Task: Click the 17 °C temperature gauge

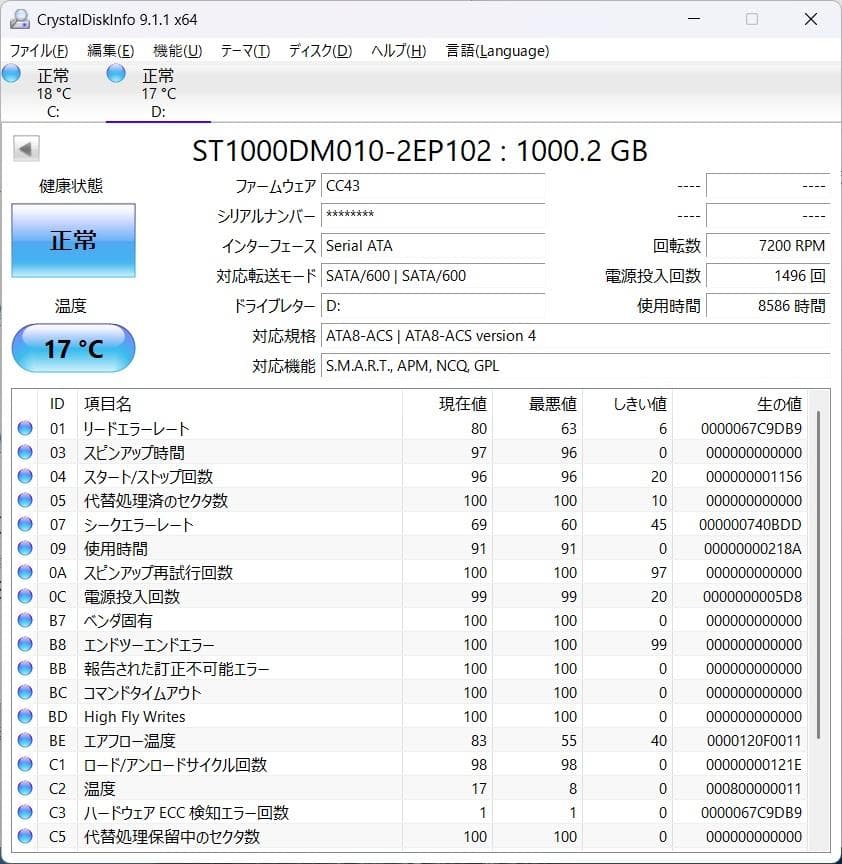Action: point(73,348)
